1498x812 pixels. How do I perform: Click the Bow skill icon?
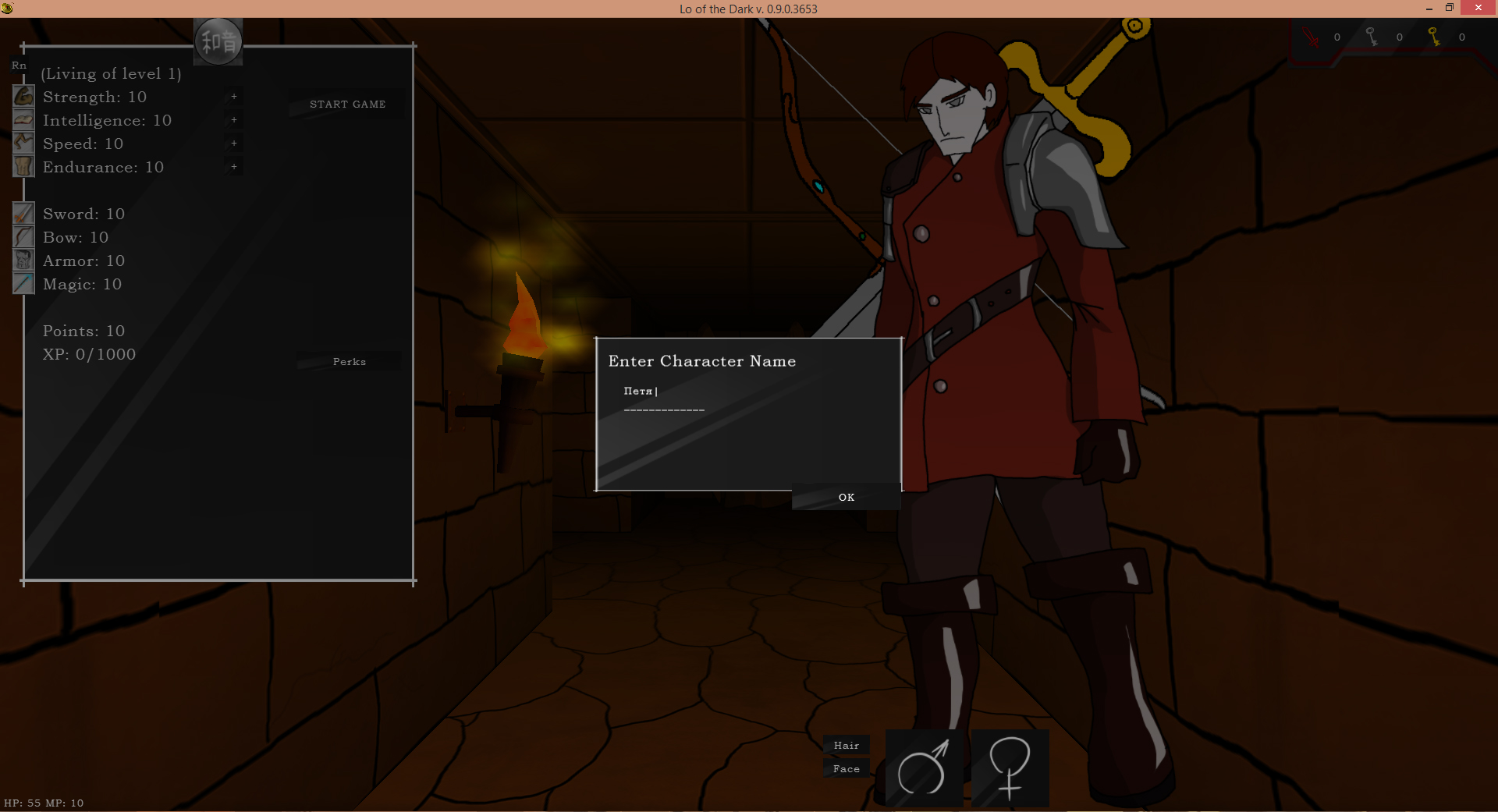23,236
